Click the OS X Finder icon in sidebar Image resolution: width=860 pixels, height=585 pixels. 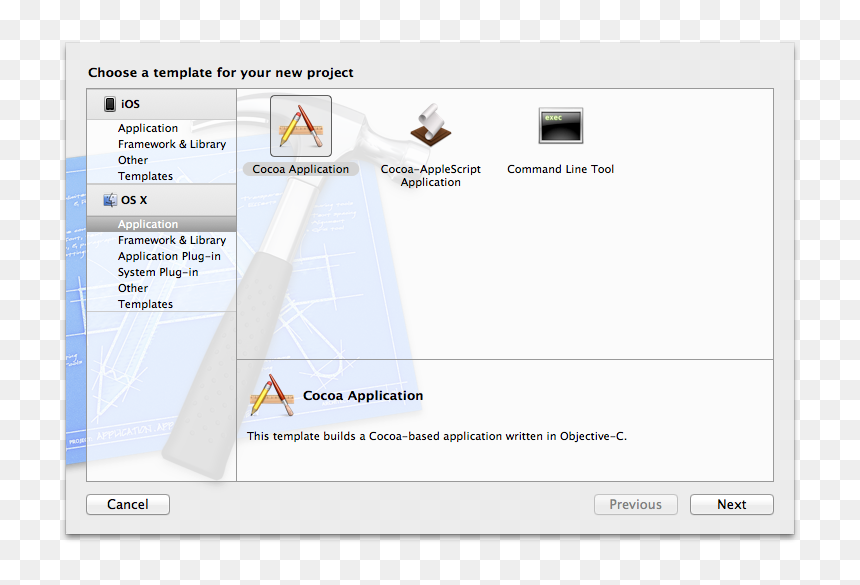[x=110, y=200]
